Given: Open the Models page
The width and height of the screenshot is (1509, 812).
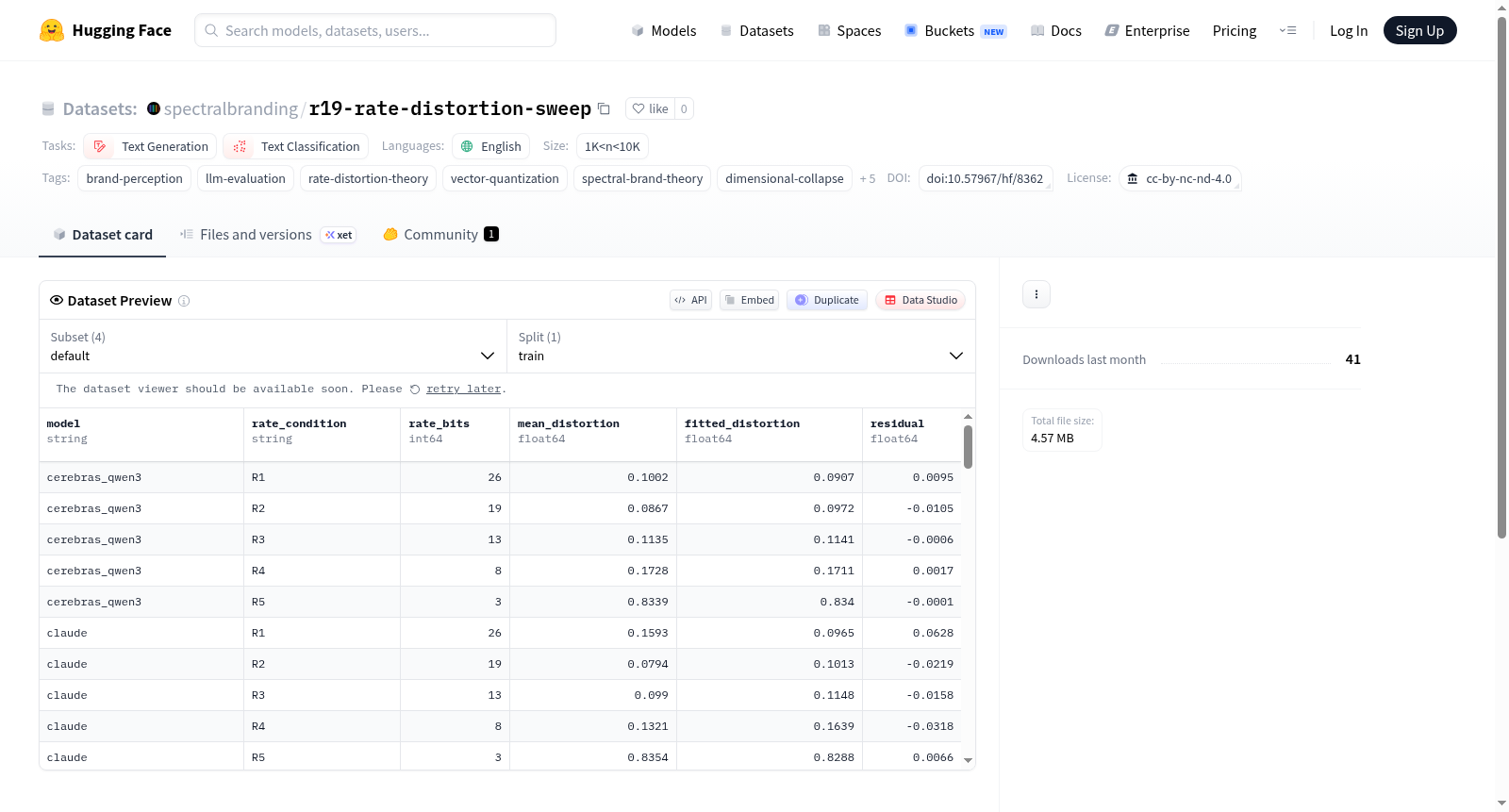Looking at the screenshot, I should point(664,30).
